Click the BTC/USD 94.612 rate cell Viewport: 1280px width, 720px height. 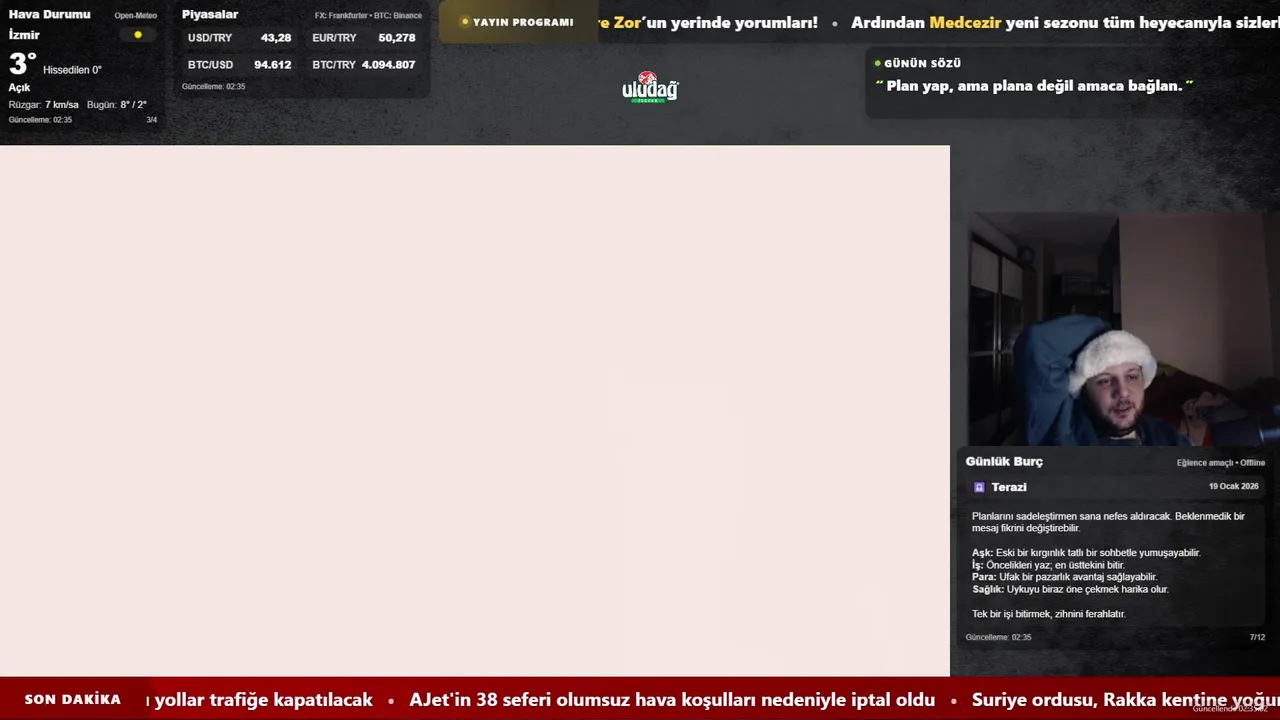tap(240, 65)
